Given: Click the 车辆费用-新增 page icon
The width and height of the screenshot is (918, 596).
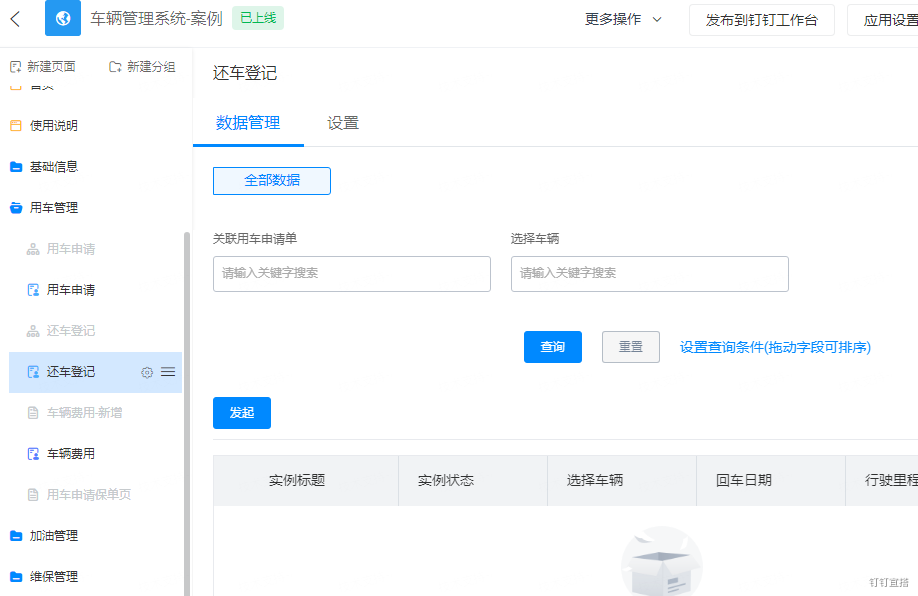Looking at the screenshot, I should coord(33,413).
